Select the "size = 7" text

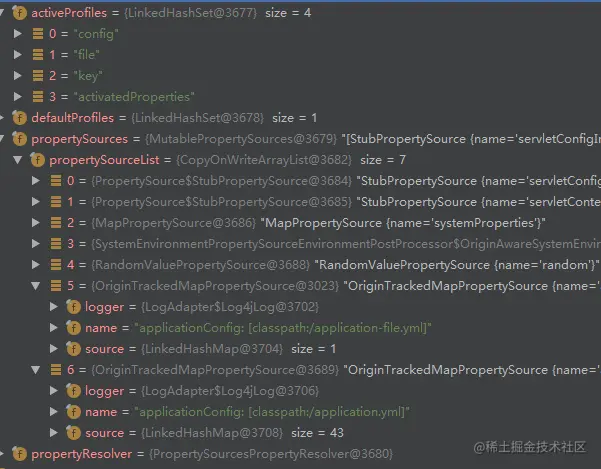coord(383,160)
